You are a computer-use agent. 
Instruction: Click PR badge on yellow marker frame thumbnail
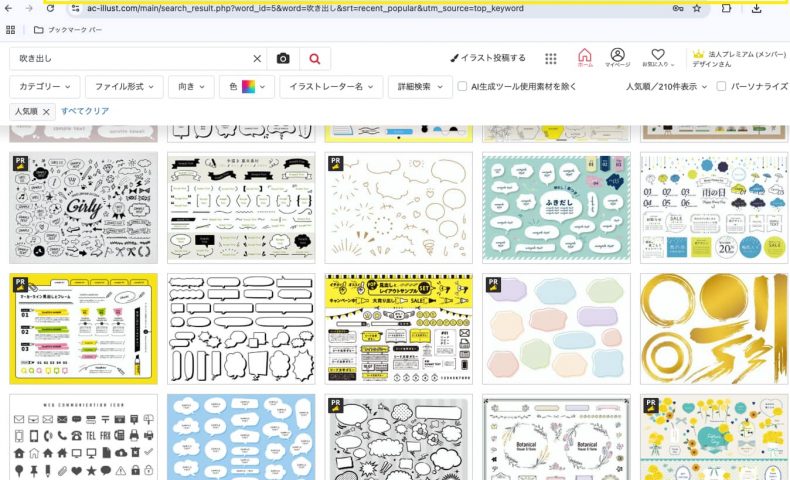[x=20, y=285]
